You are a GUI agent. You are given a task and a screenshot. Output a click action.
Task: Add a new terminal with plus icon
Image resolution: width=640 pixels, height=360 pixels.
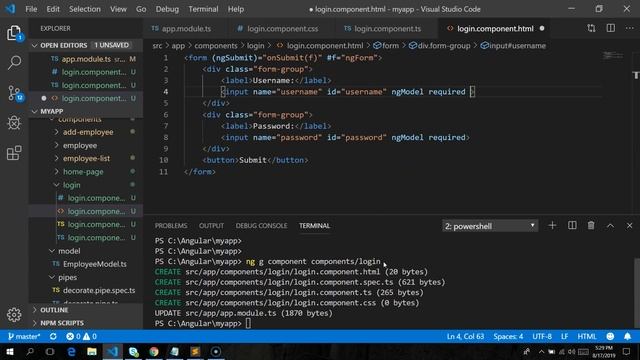click(x=552, y=225)
